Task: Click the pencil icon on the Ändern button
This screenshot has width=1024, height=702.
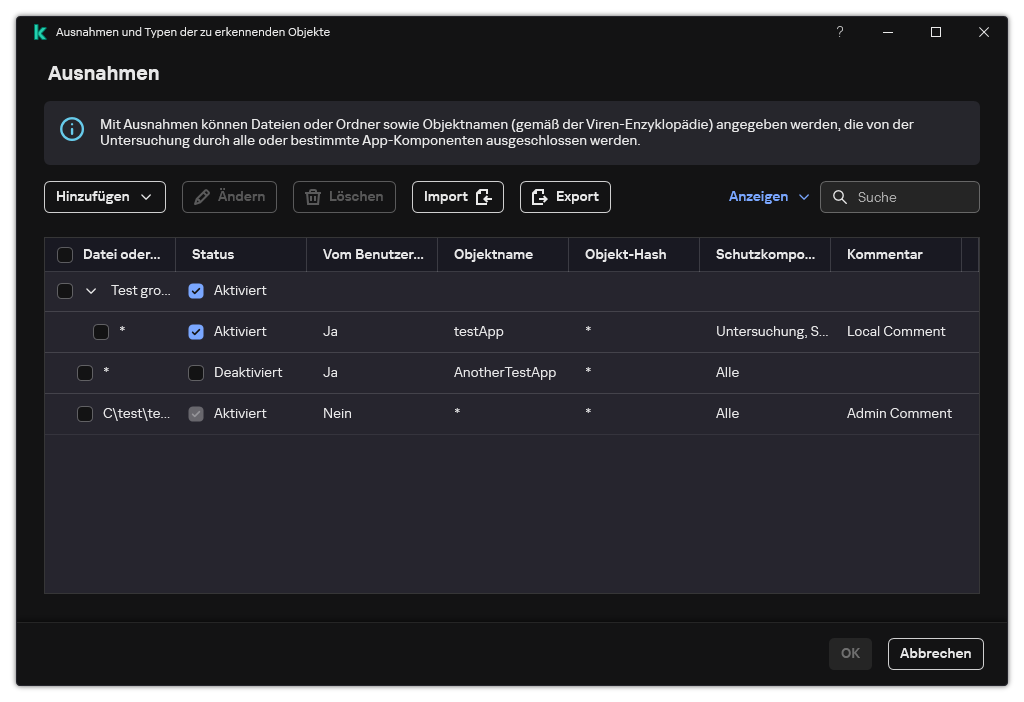Action: point(202,197)
